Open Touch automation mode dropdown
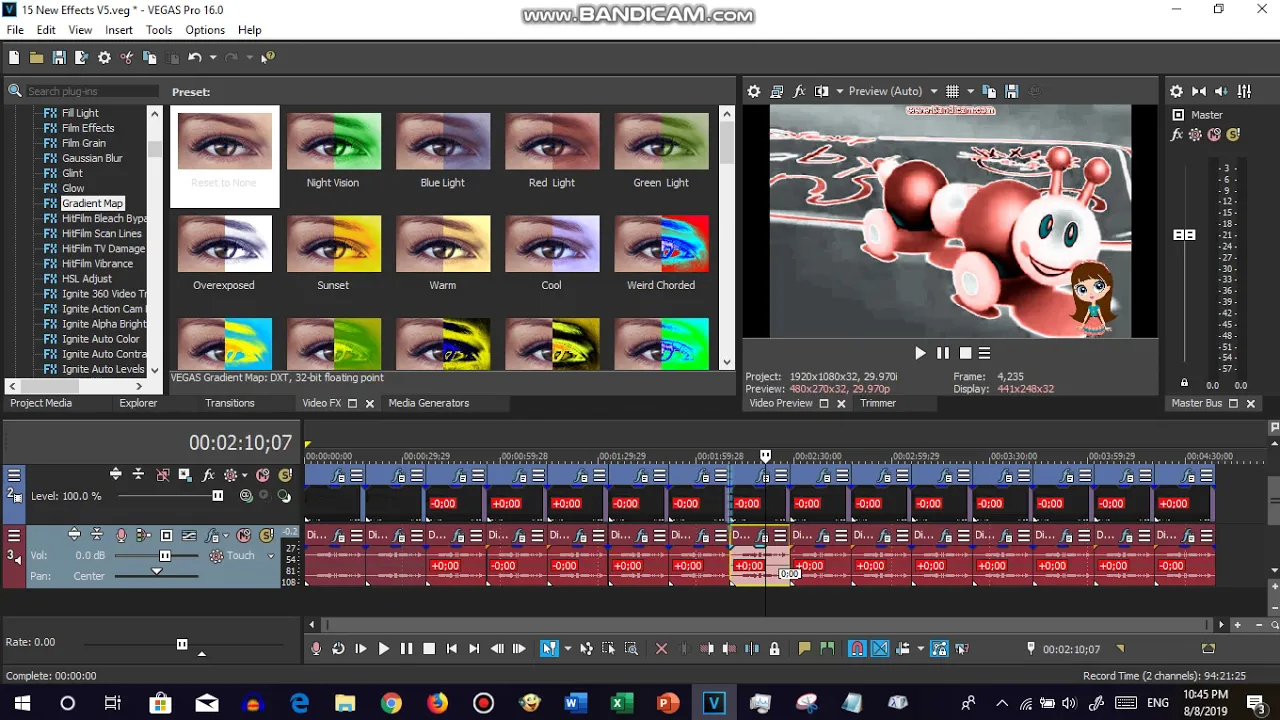Image resolution: width=1280 pixels, height=720 pixels. coord(270,556)
